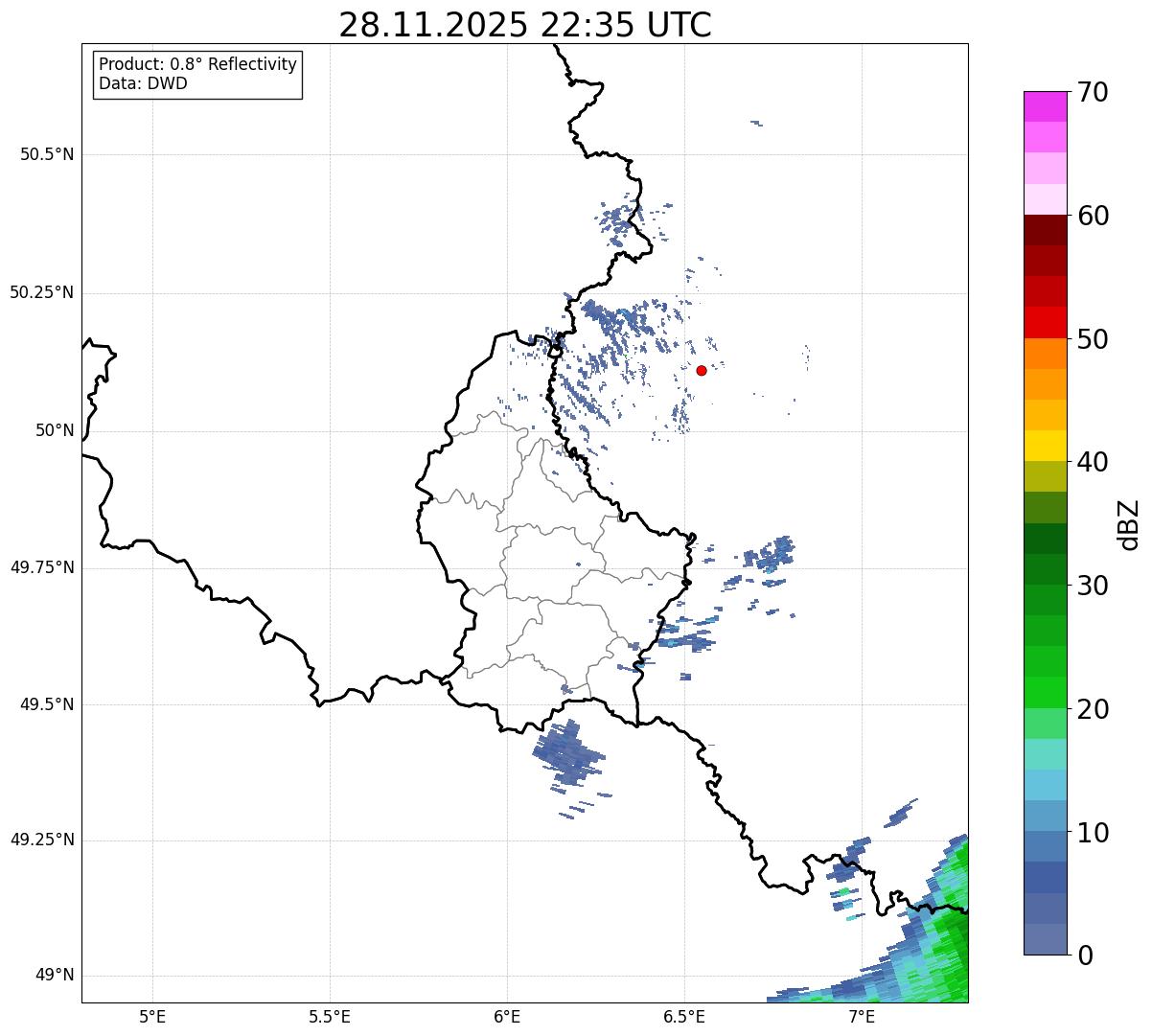Click the 'Product: 0.8° Reflectivity' label
Image resolution: width=1152 pixels, height=1036 pixels.
click(198, 64)
